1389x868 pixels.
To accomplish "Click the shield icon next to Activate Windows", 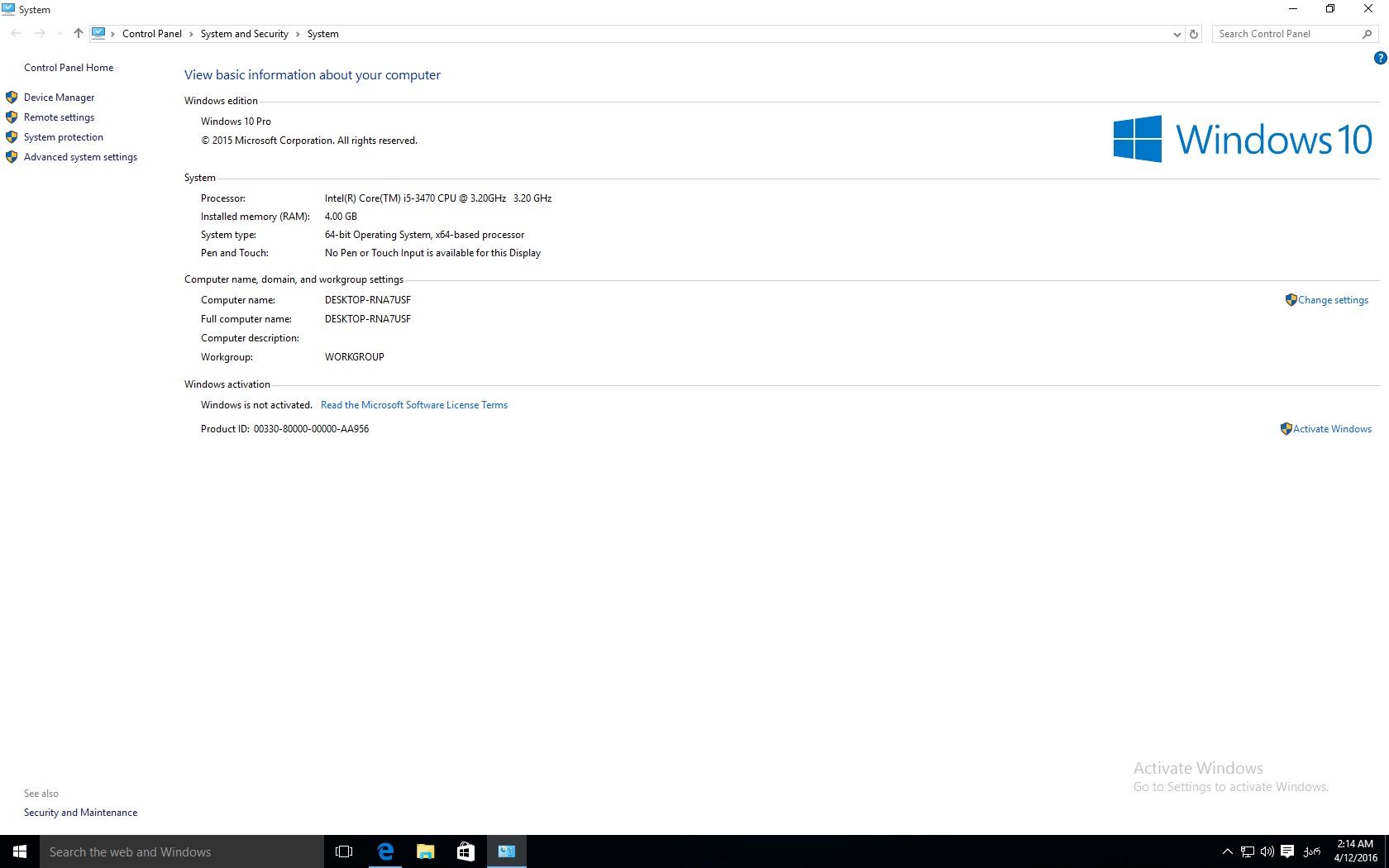I will click(x=1286, y=429).
